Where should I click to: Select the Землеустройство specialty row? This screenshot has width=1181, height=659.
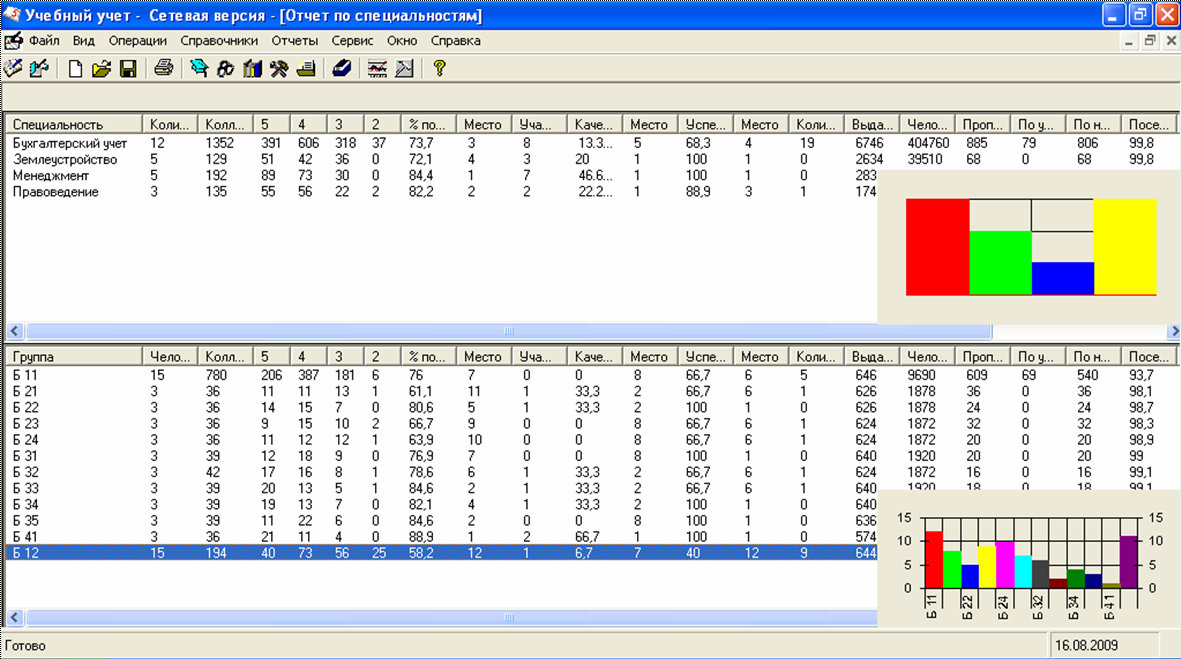pos(65,160)
